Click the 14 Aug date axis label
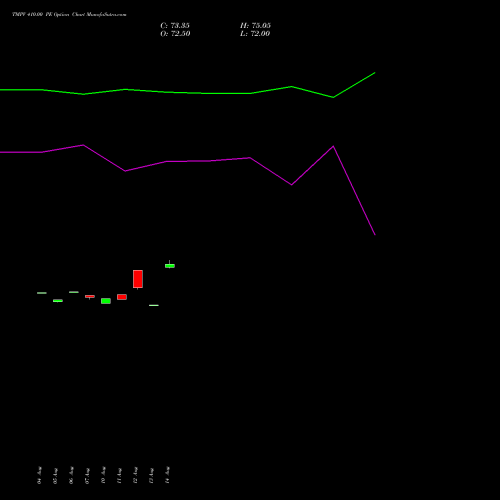The image size is (500, 500). point(167,475)
